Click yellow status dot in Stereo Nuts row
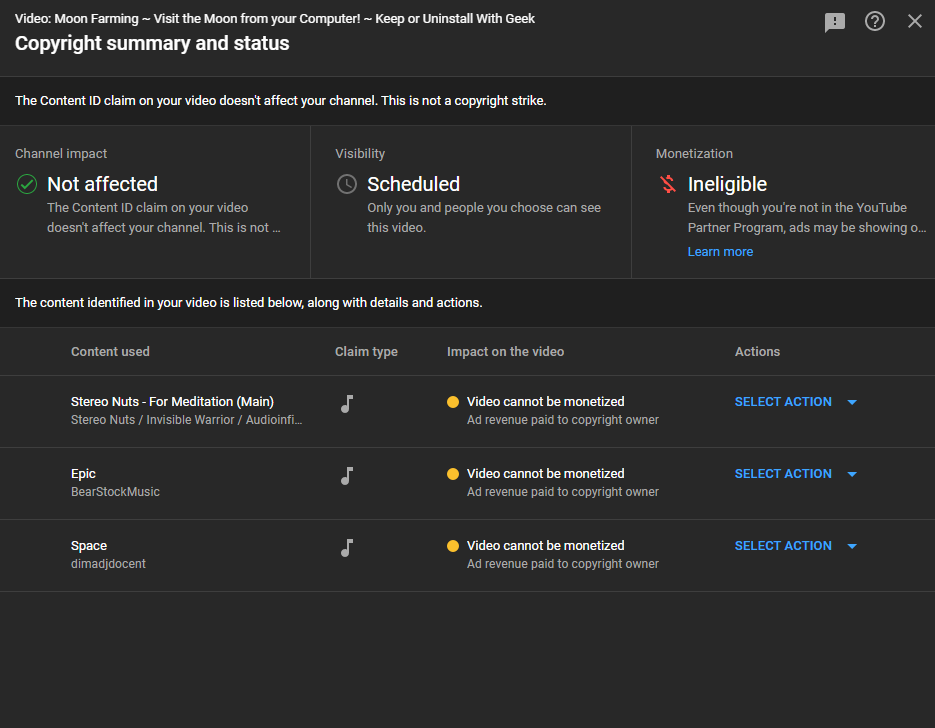 click(453, 402)
